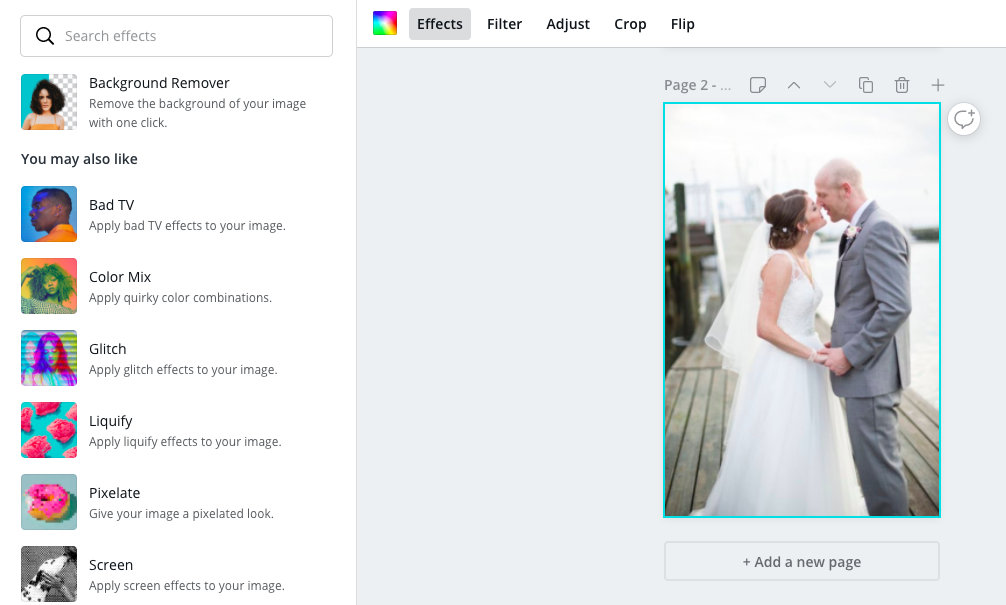Image resolution: width=1006 pixels, height=605 pixels.
Task: Click the 'You may also like' heading
Action: 79,158
